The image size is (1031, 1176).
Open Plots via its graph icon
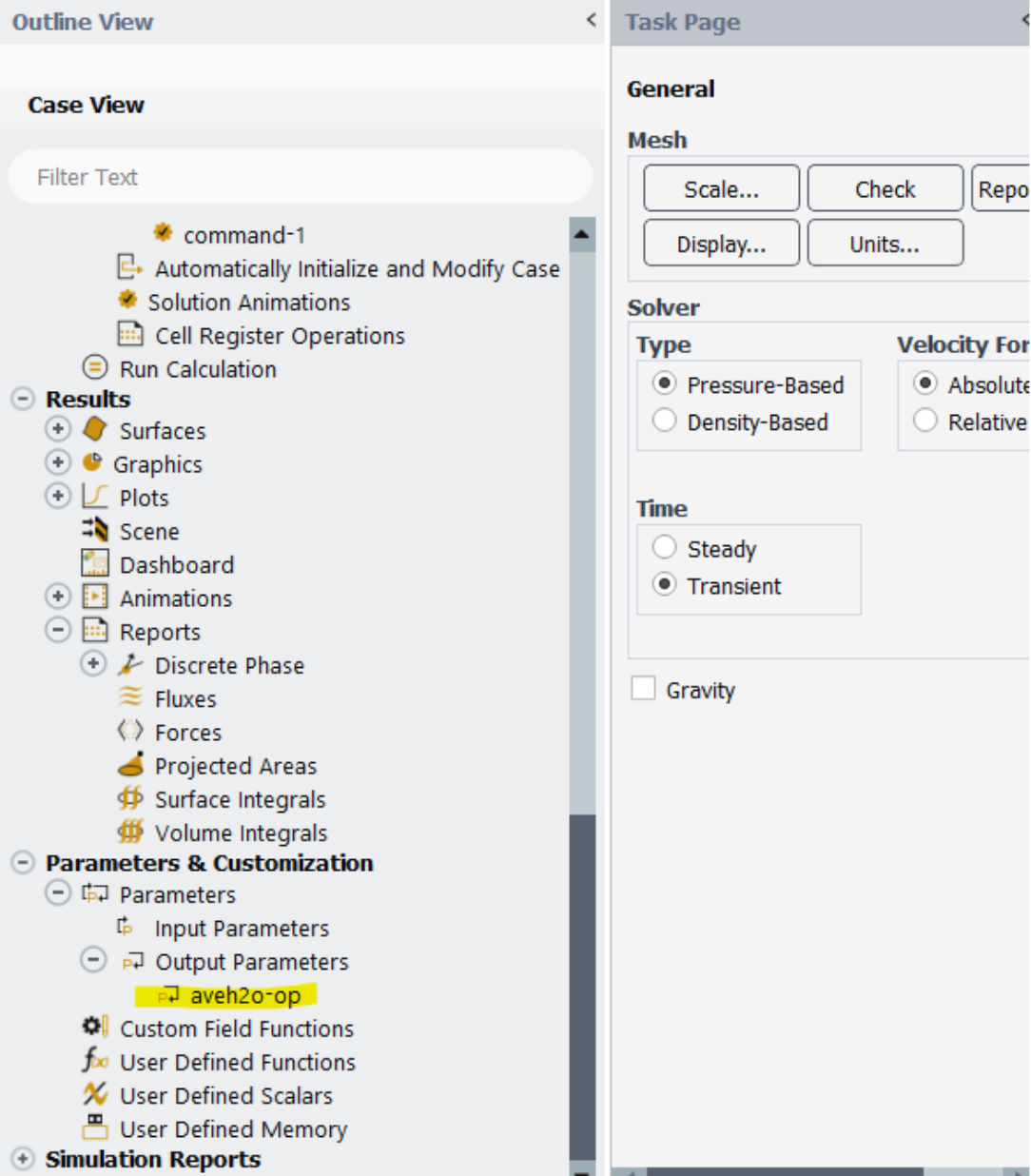coord(95,497)
